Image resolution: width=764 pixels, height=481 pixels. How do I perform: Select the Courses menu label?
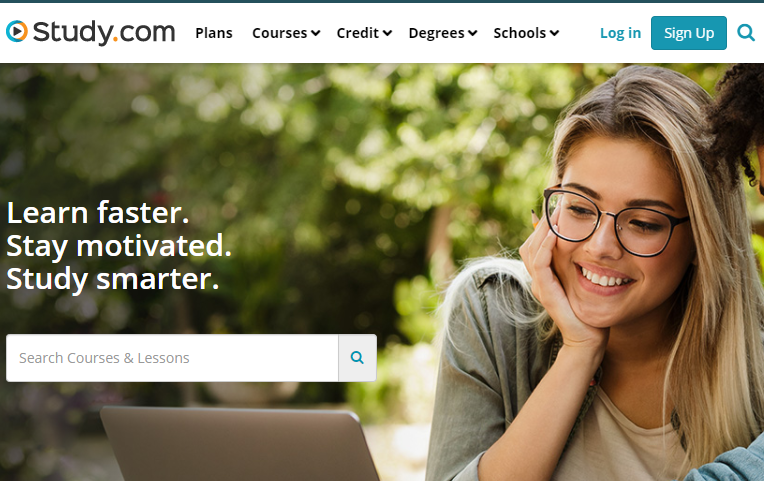coord(279,33)
